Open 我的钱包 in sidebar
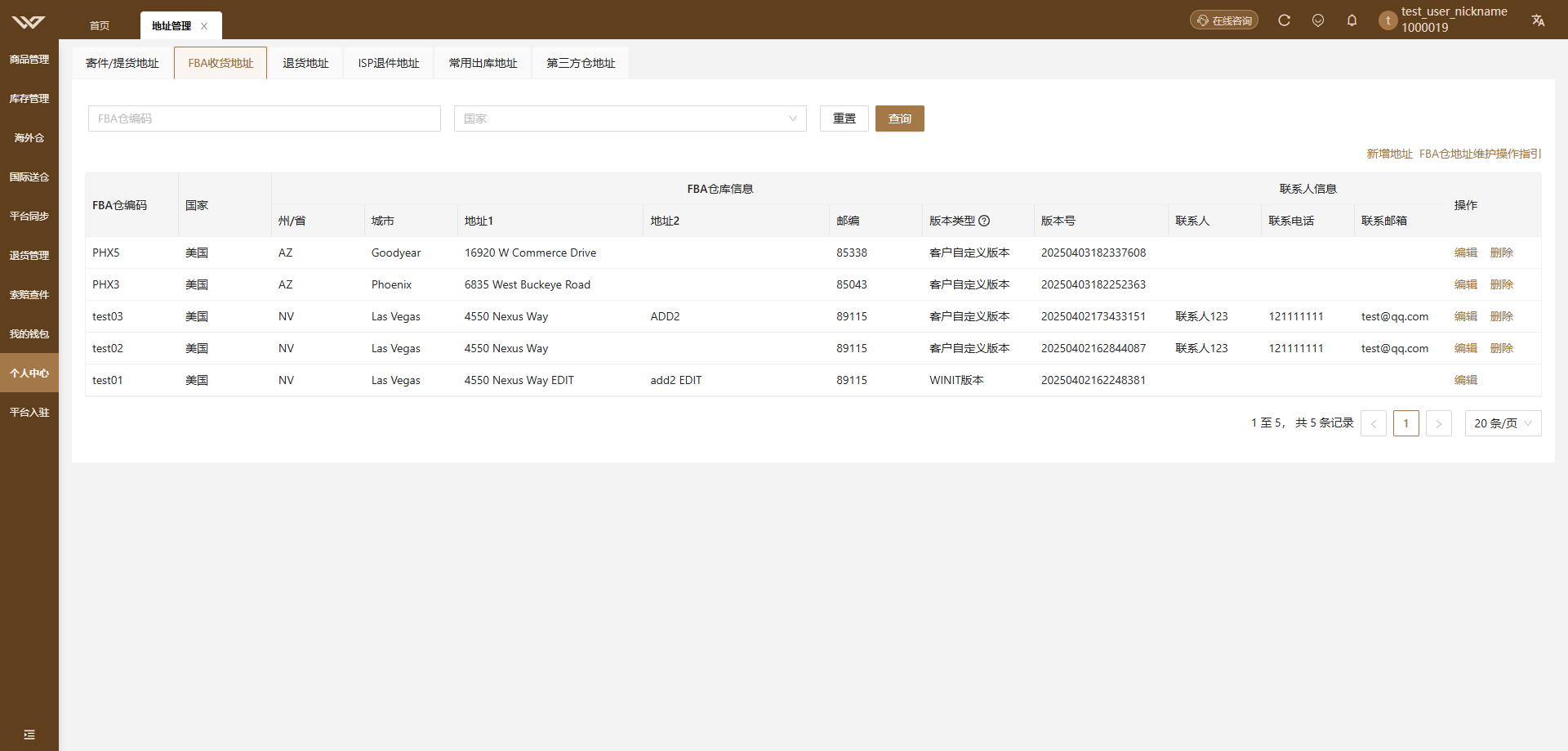1568x751 pixels. click(29, 333)
